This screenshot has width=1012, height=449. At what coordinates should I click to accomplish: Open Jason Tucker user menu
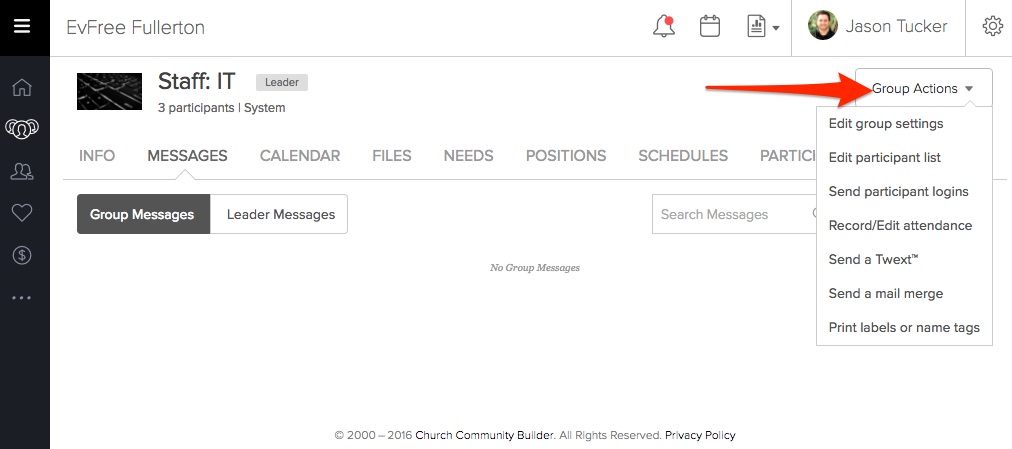878,27
